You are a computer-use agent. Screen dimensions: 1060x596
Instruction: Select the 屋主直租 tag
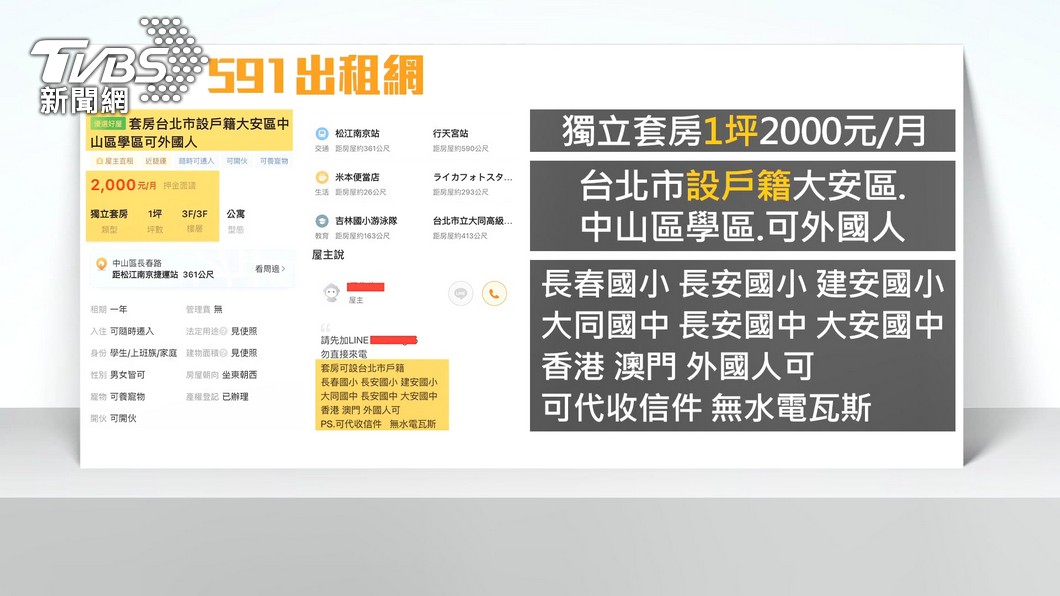[115, 161]
